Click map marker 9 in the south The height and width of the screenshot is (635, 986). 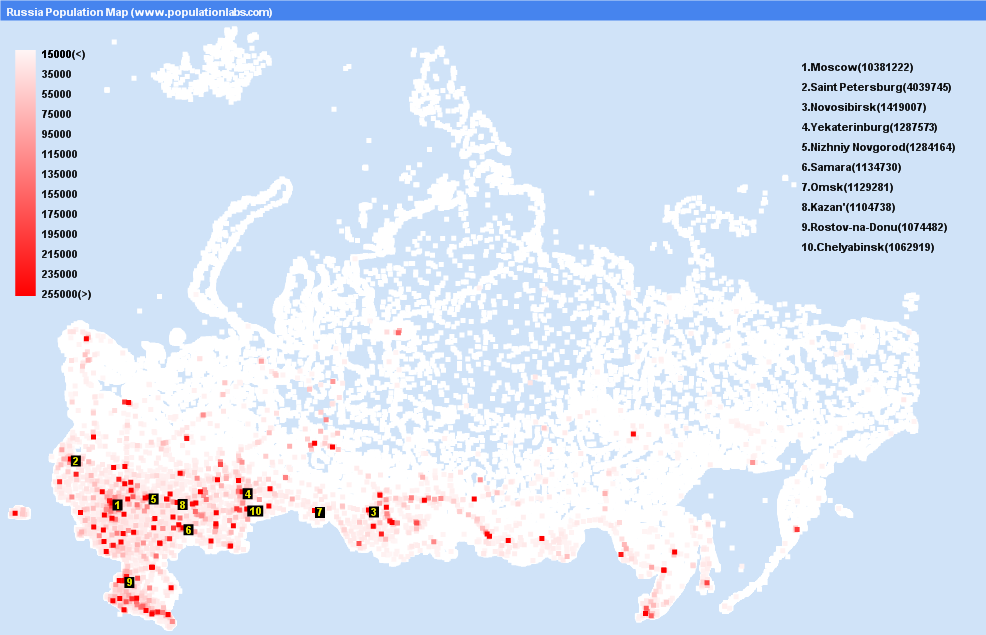coord(129,581)
